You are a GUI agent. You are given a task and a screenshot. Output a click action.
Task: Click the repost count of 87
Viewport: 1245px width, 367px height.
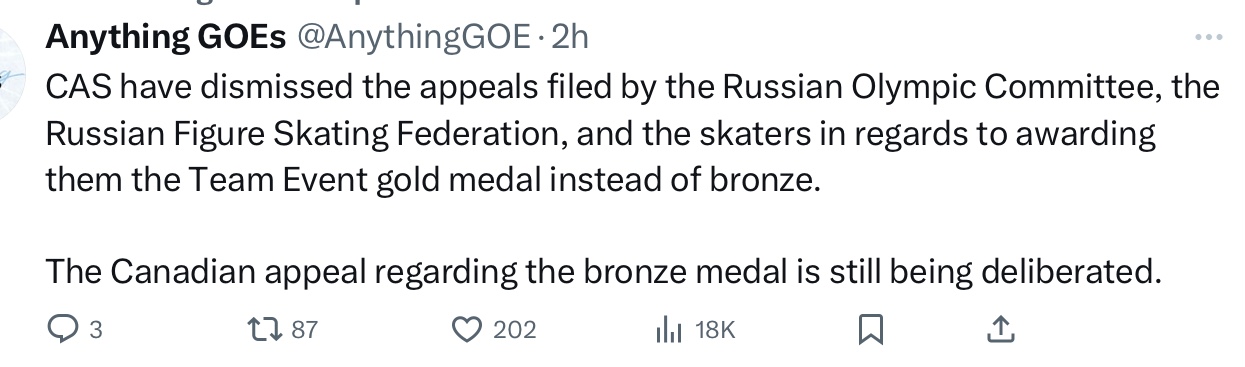tap(303, 330)
